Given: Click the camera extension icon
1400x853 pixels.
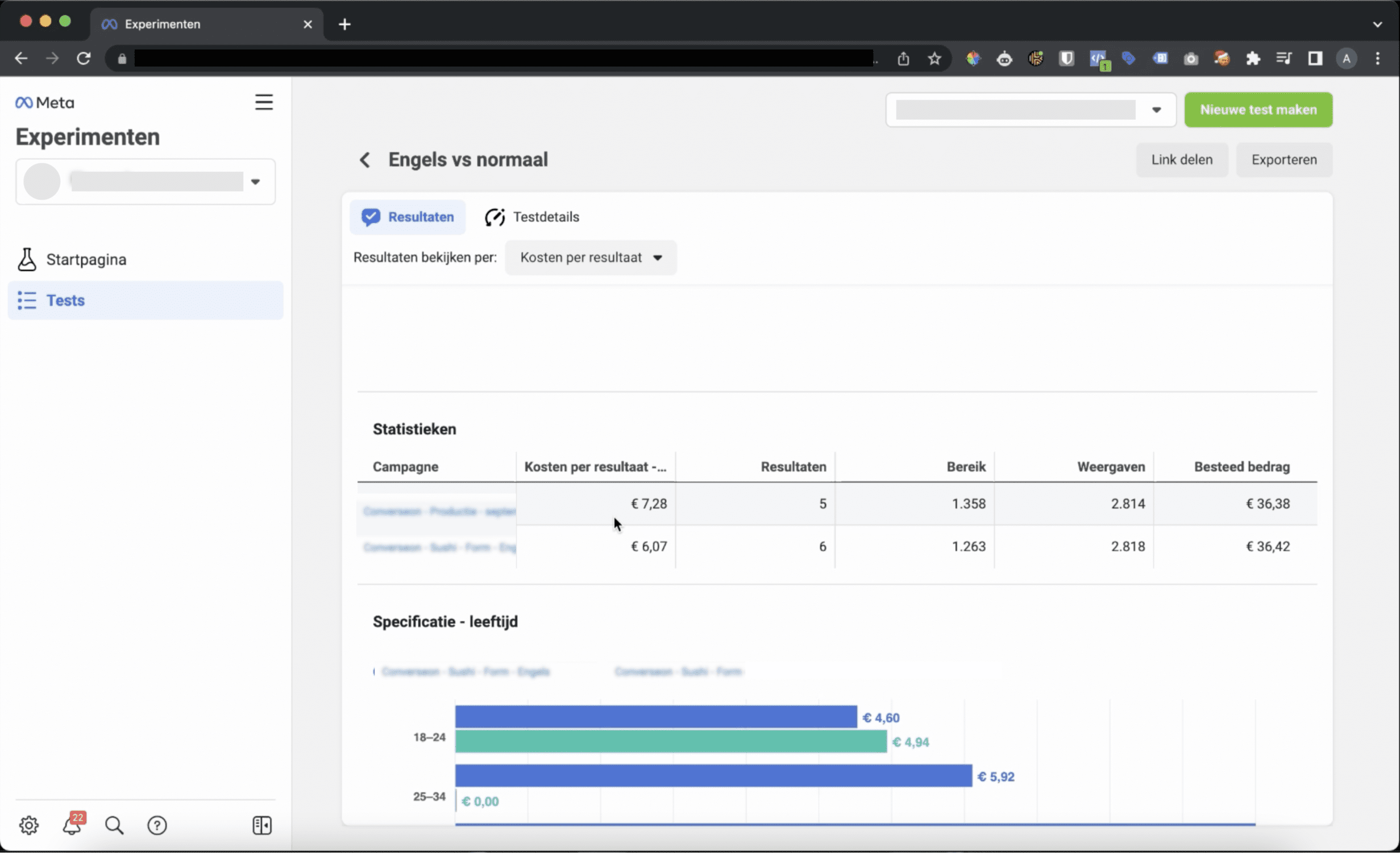Looking at the screenshot, I should coord(1191,59).
